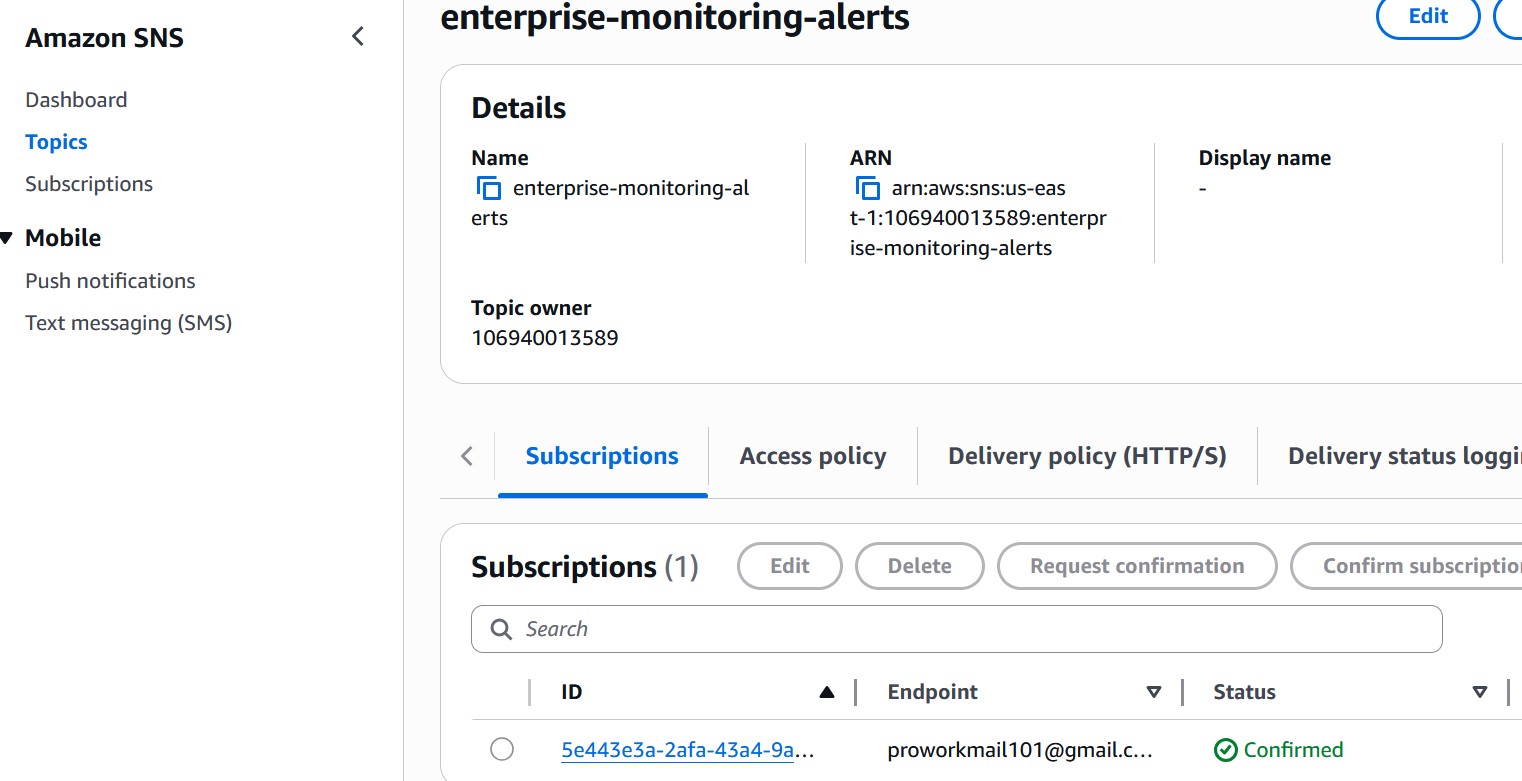This screenshot has width=1522, height=781.
Task: Copy the topic name with copy icon
Action: (488, 188)
